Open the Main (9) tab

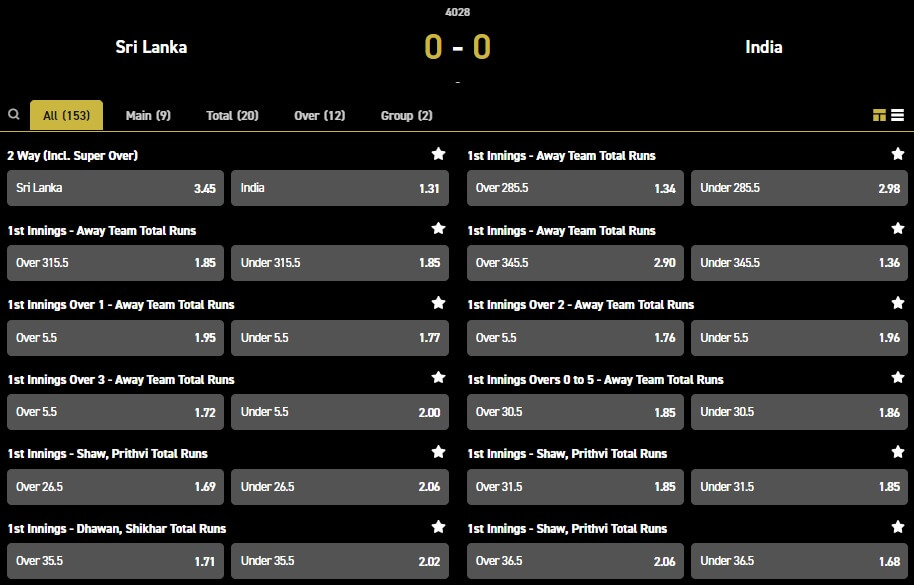click(148, 116)
